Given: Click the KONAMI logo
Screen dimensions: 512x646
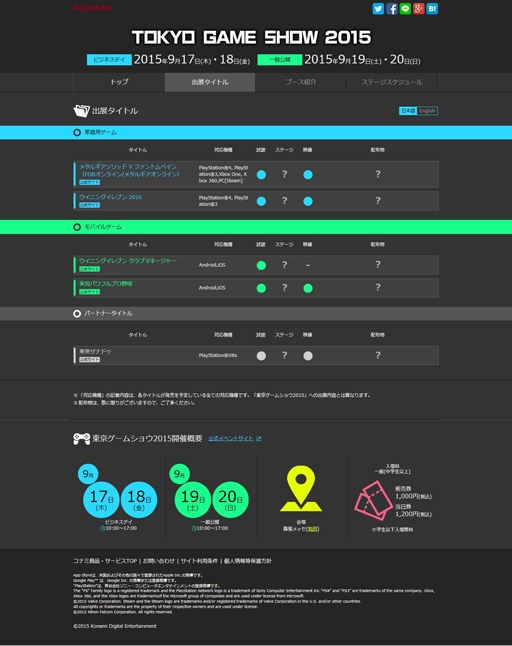Looking at the screenshot, I should 92,8.
